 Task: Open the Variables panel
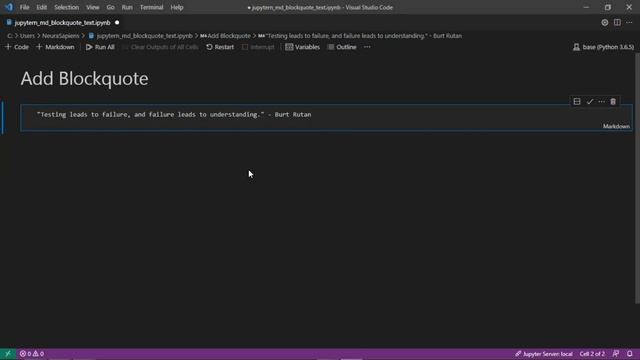point(302,47)
